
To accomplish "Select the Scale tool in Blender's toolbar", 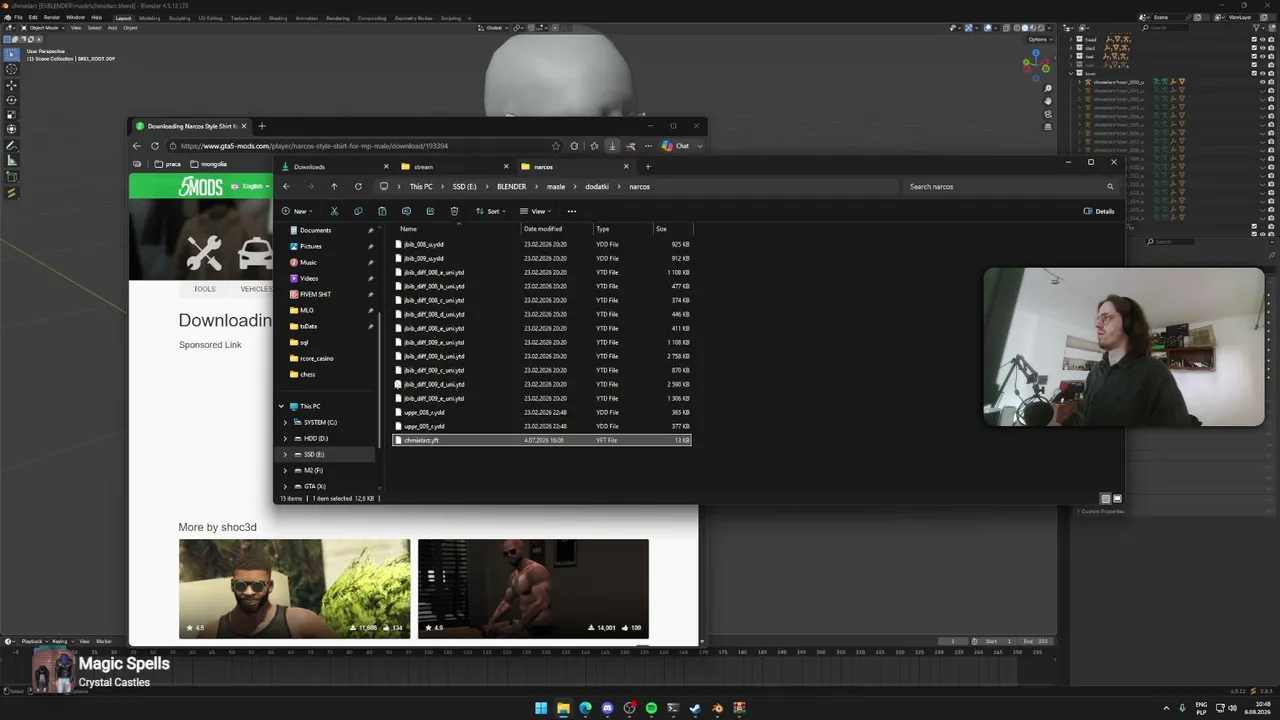I will click(x=12, y=114).
